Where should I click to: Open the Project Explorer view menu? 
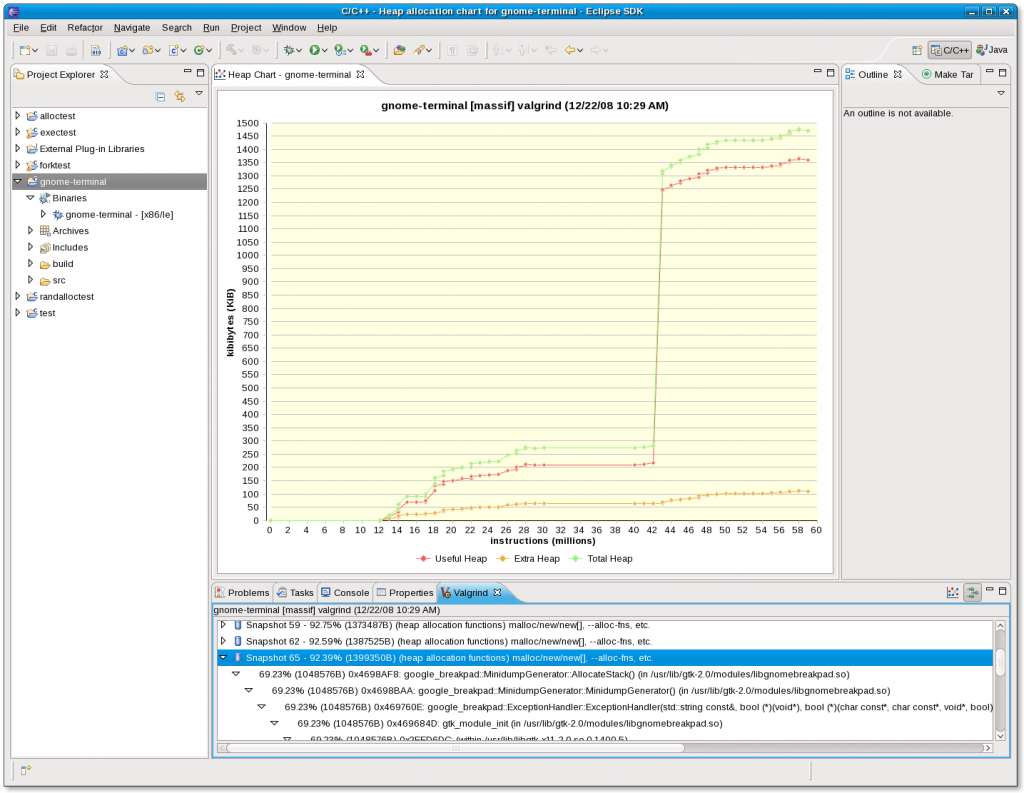click(199, 94)
